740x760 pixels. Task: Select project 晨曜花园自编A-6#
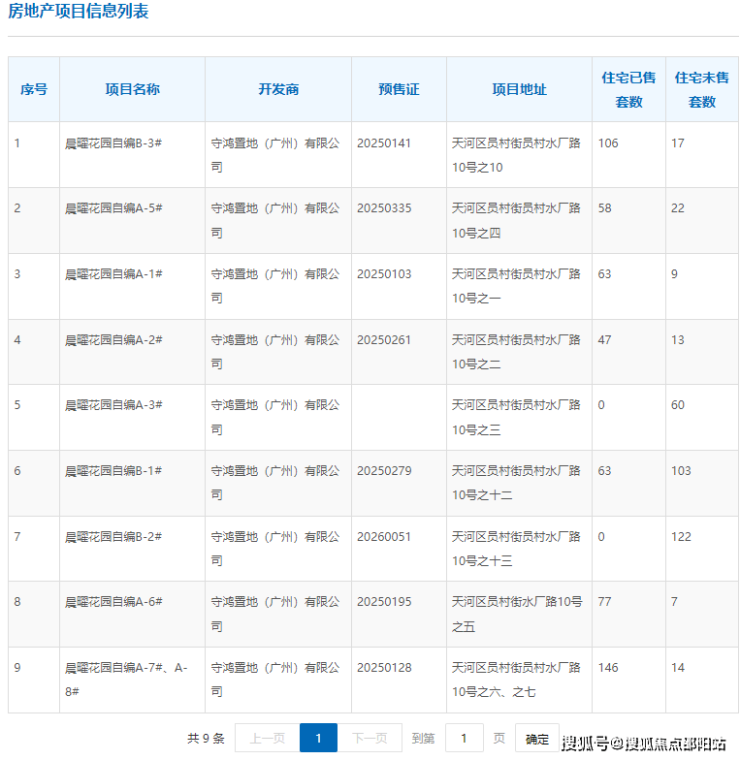[113, 602]
